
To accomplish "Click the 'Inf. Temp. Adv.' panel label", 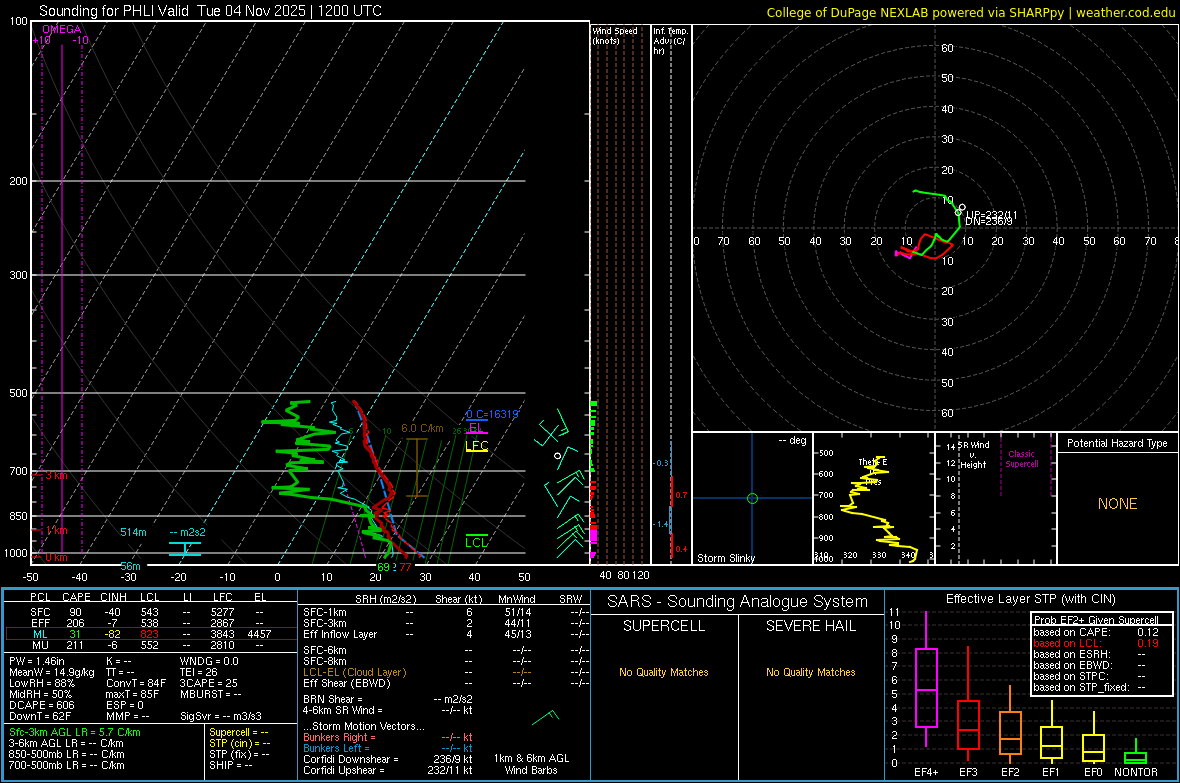I will (670, 41).
